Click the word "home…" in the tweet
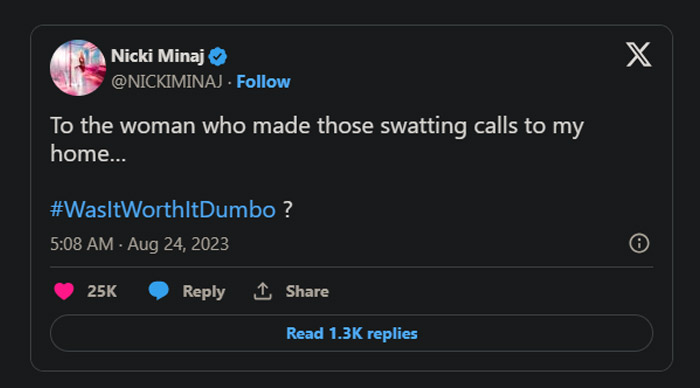Image resolution: width=700 pixels, height=388 pixels. tap(88, 154)
